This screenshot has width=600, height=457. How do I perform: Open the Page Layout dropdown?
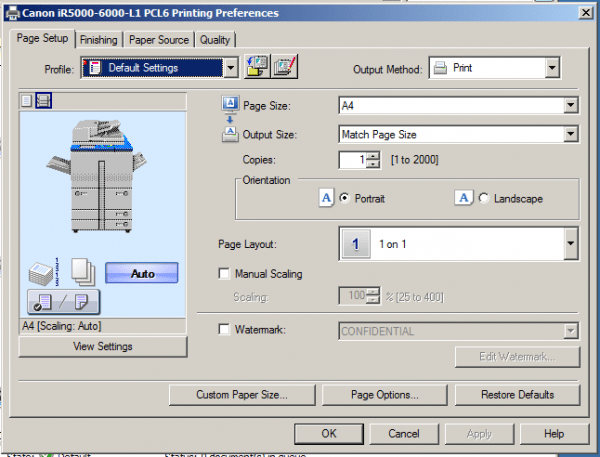(x=571, y=243)
